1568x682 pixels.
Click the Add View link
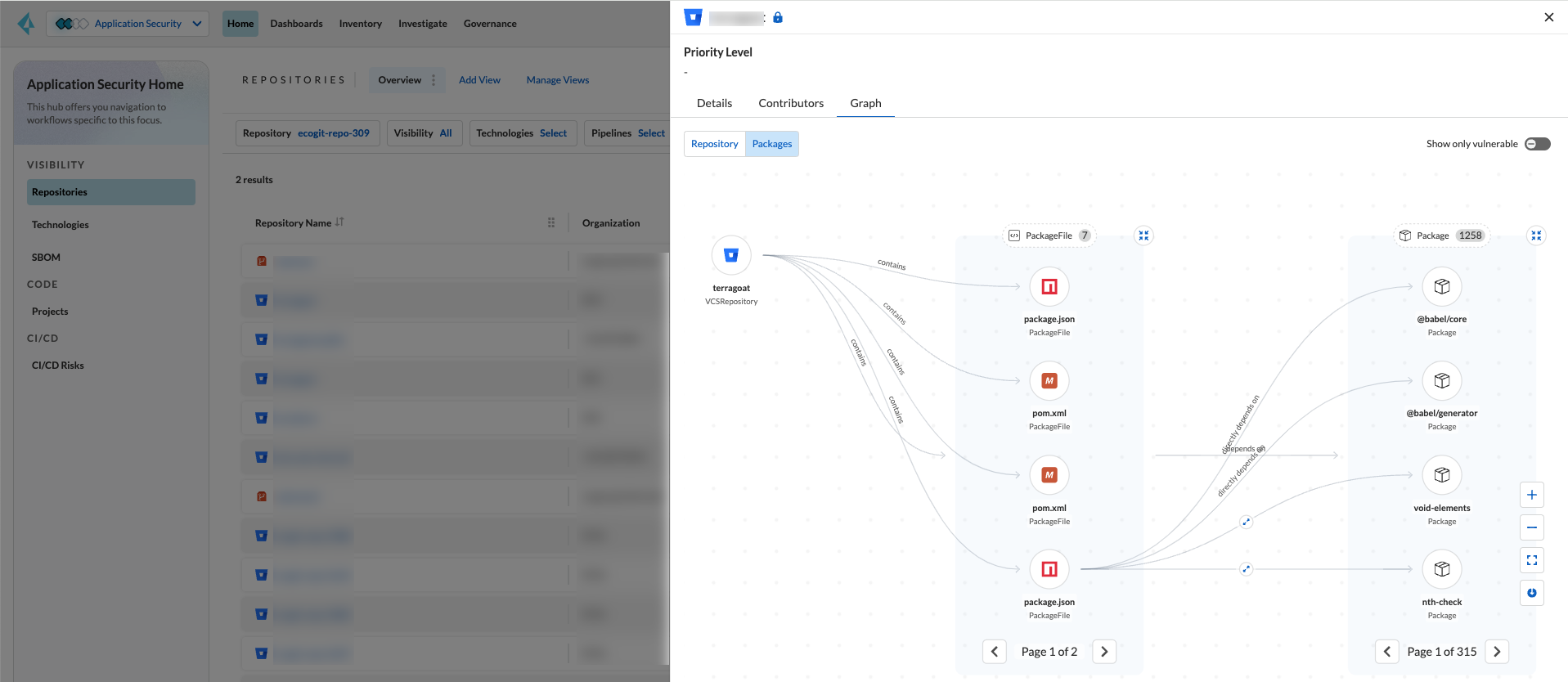(x=479, y=80)
